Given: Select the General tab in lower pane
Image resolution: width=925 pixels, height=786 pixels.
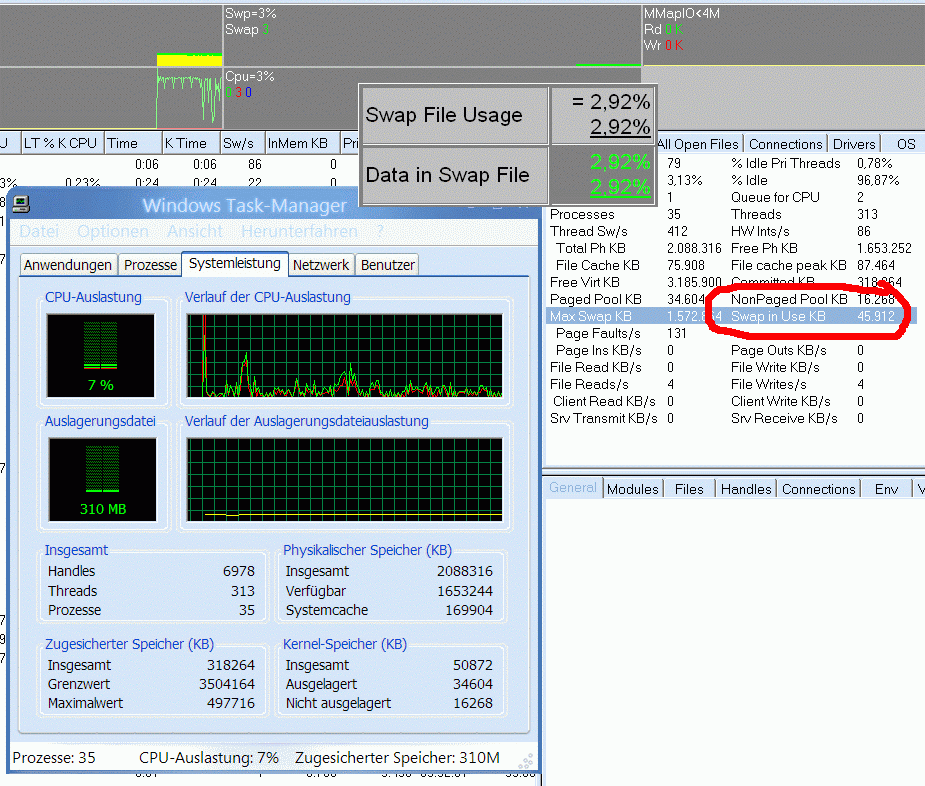Looking at the screenshot, I should click(x=573, y=487).
